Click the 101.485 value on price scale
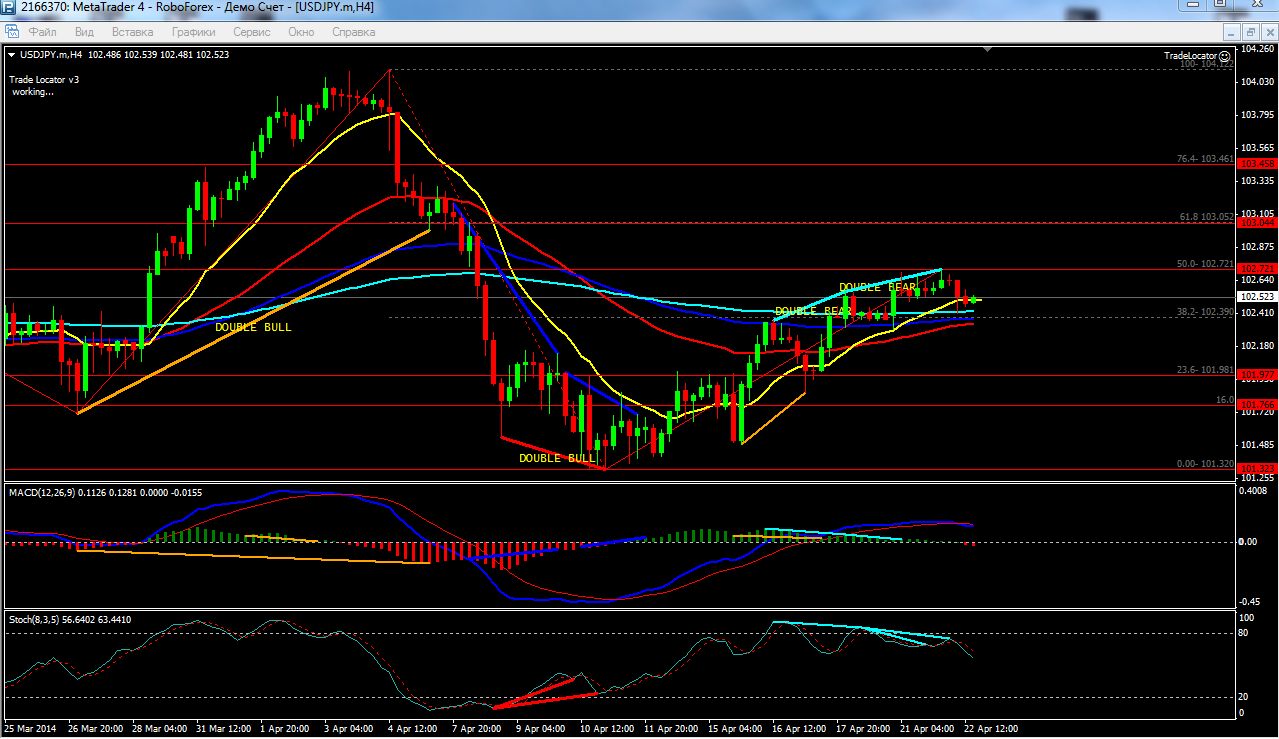Screen dimensions: 1279x739 (x=1258, y=444)
